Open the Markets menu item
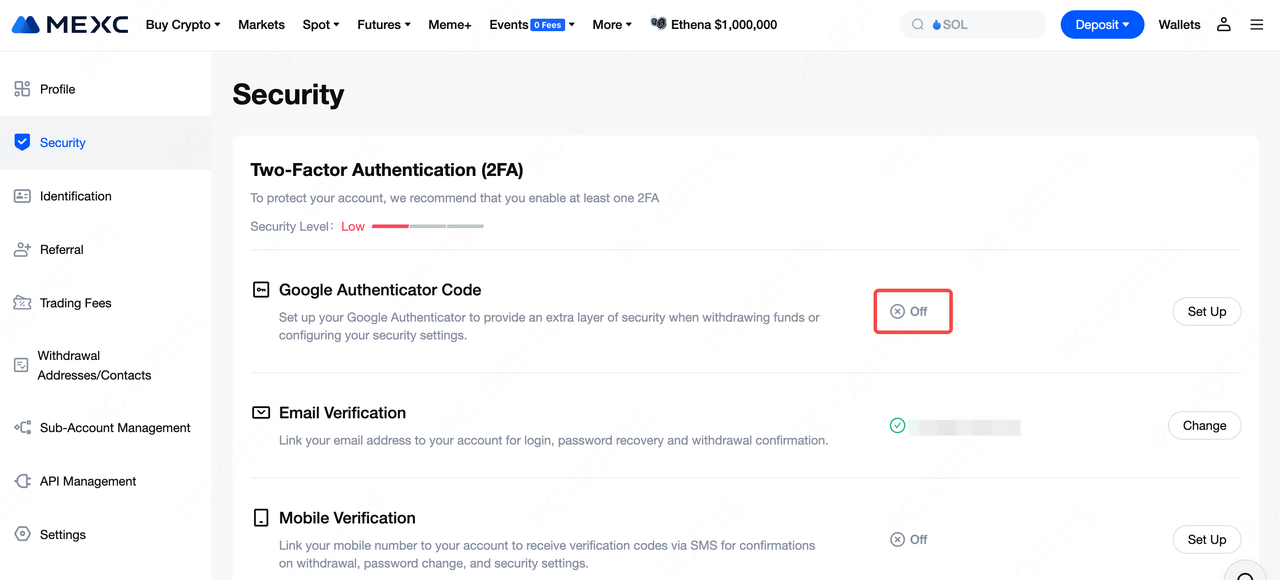The image size is (1280, 580). [261, 24]
